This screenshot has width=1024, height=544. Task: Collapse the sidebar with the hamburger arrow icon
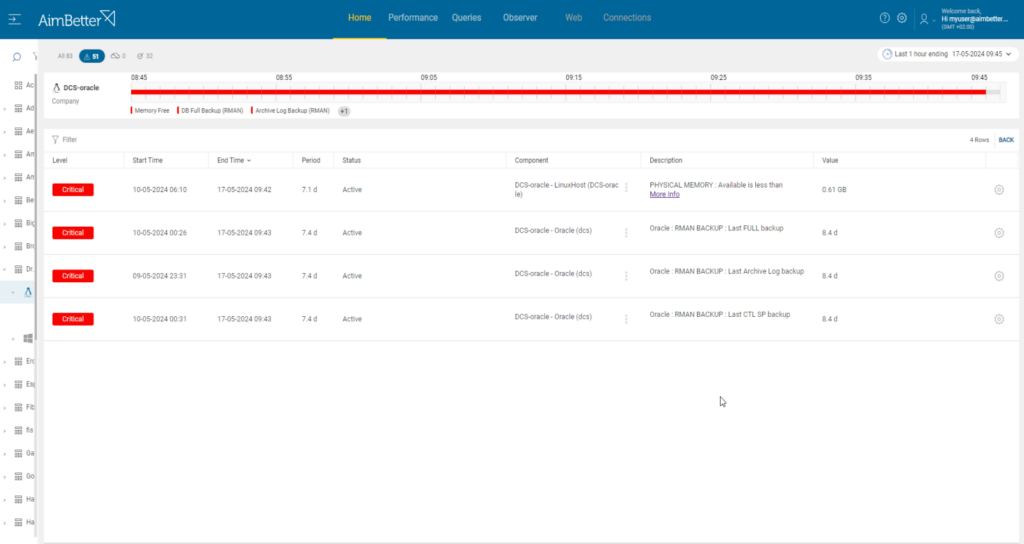14,20
